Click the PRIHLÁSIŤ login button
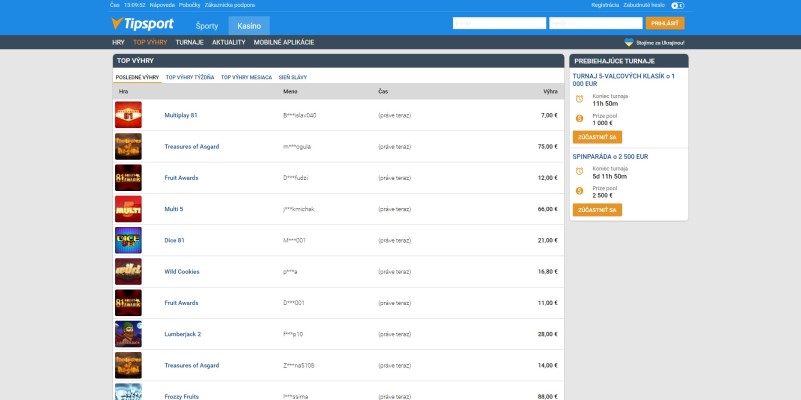Image resolution: width=801 pixels, height=400 pixels. pos(665,23)
